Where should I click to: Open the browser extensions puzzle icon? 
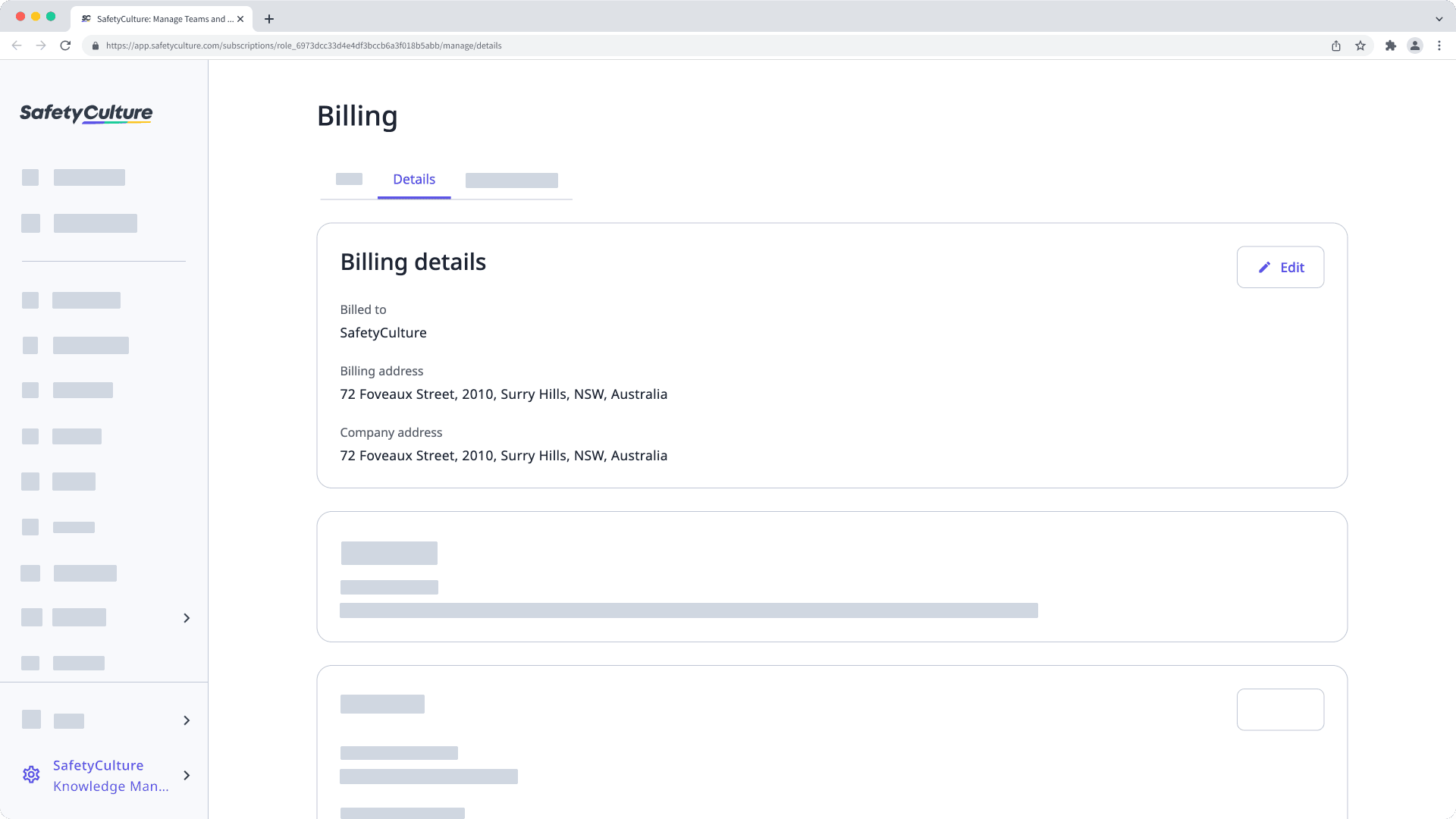pyautogui.click(x=1390, y=45)
